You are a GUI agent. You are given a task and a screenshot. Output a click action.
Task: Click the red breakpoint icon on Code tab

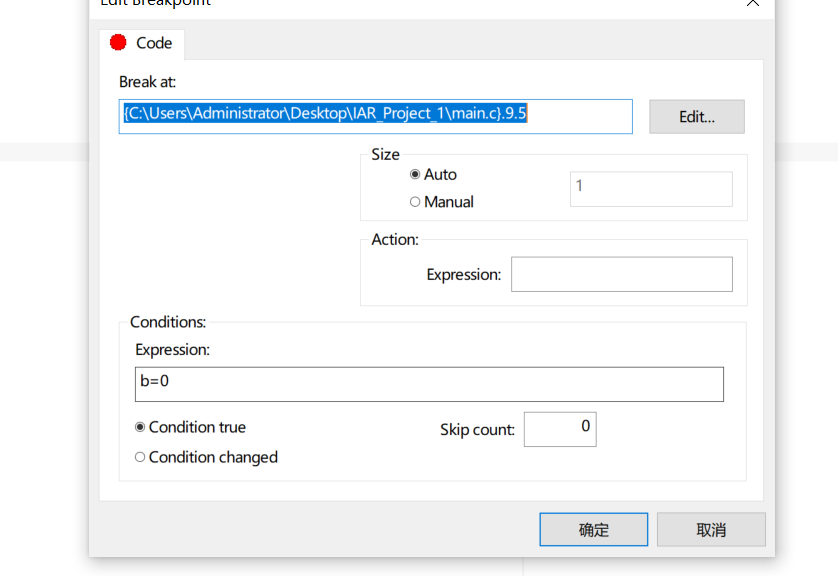click(x=118, y=42)
